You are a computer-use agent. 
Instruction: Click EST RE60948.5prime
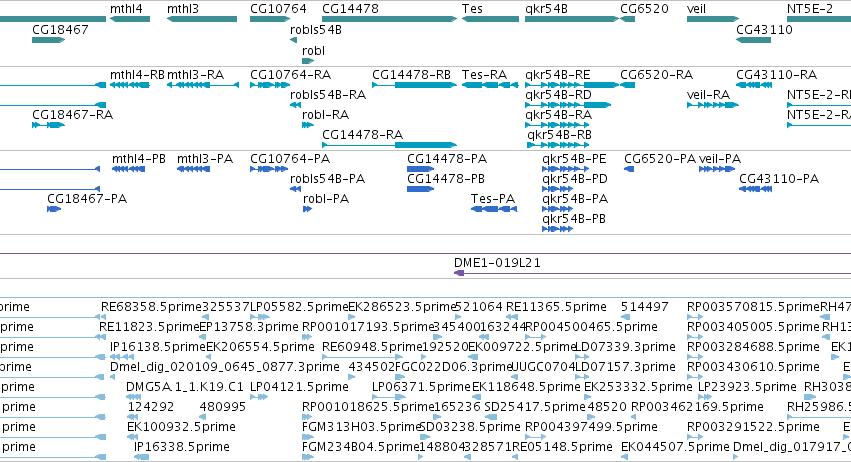(372, 347)
